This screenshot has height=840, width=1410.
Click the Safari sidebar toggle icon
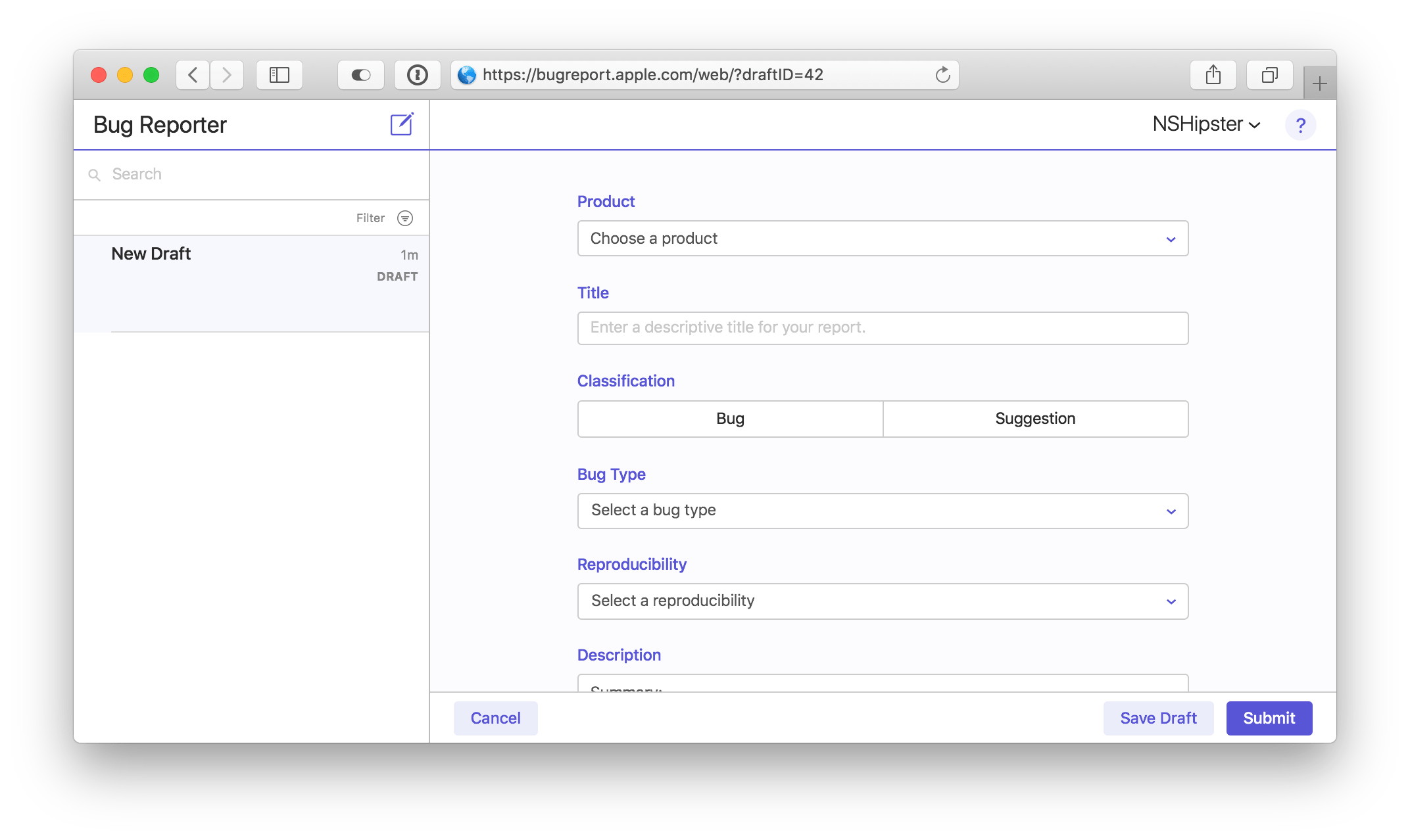coord(280,75)
